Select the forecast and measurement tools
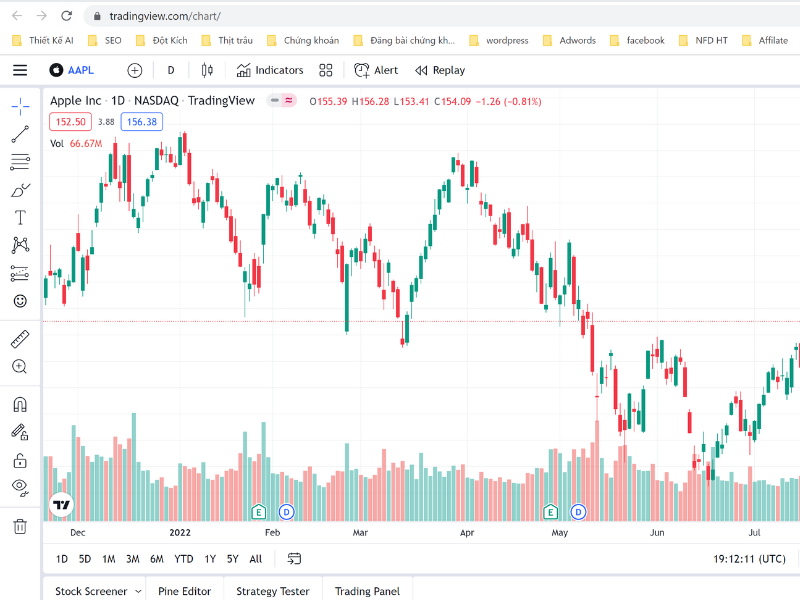Viewport: 800px width, 600px height. tap(20, 273)
